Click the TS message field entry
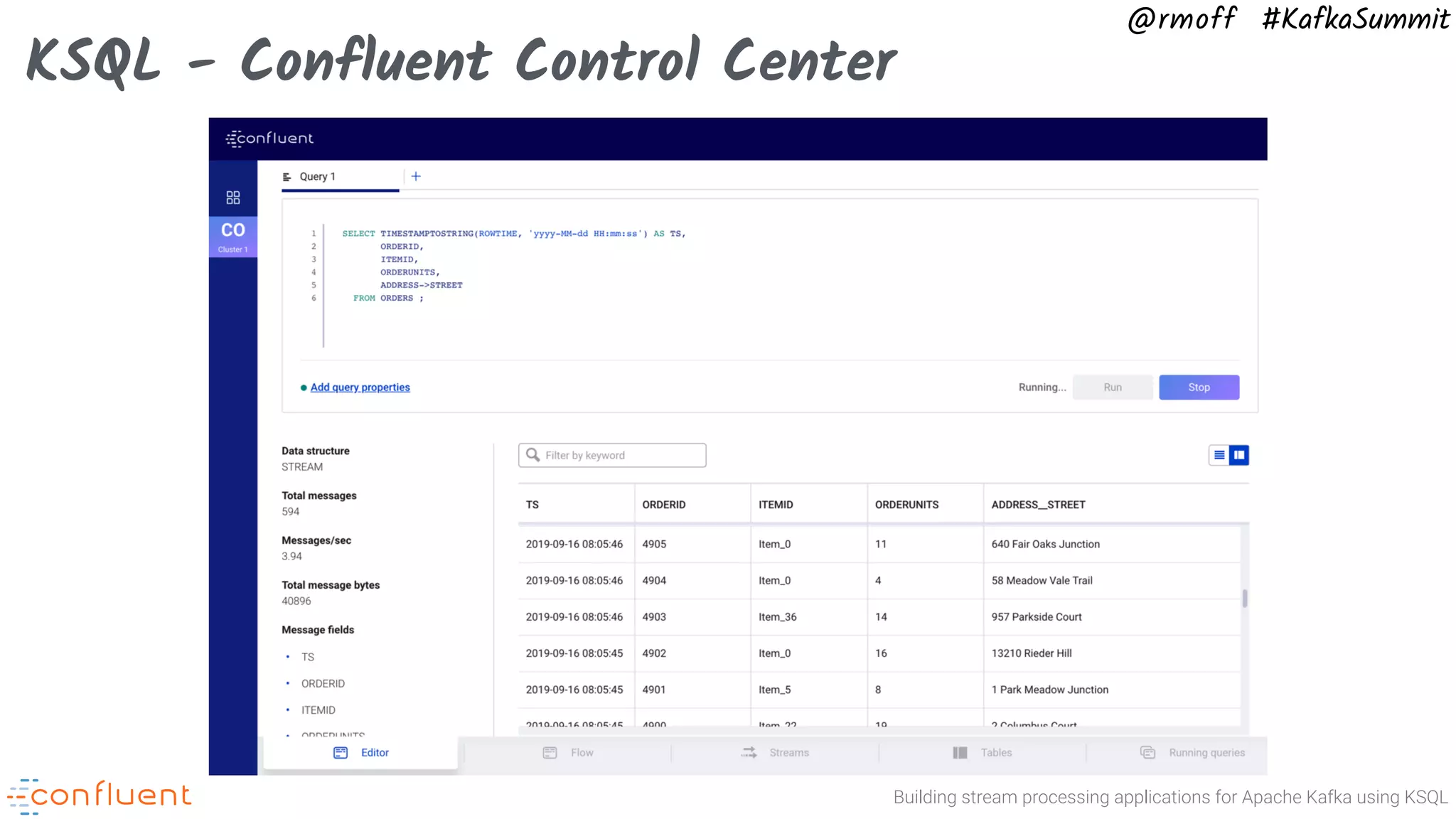The image size is (1456, 819). [x=308, y=657]
